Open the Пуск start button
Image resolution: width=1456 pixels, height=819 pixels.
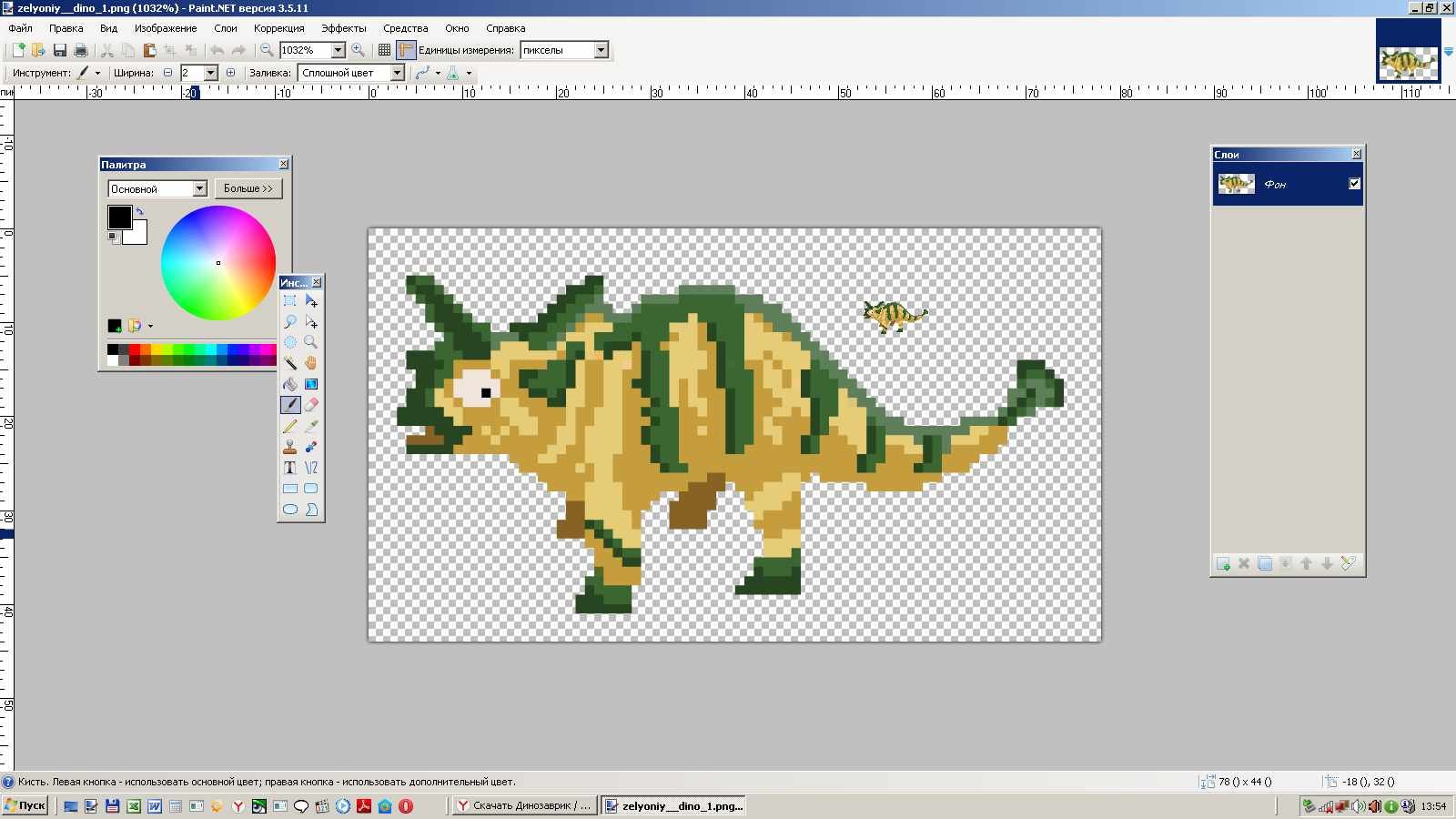click(25, 805)
